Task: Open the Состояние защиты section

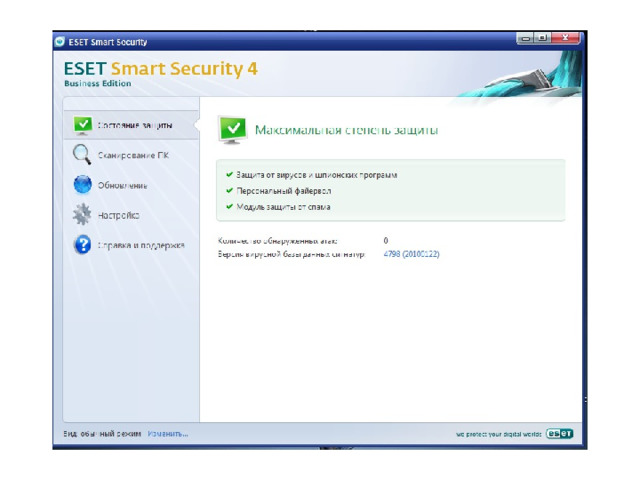Action: pos(131,125)
